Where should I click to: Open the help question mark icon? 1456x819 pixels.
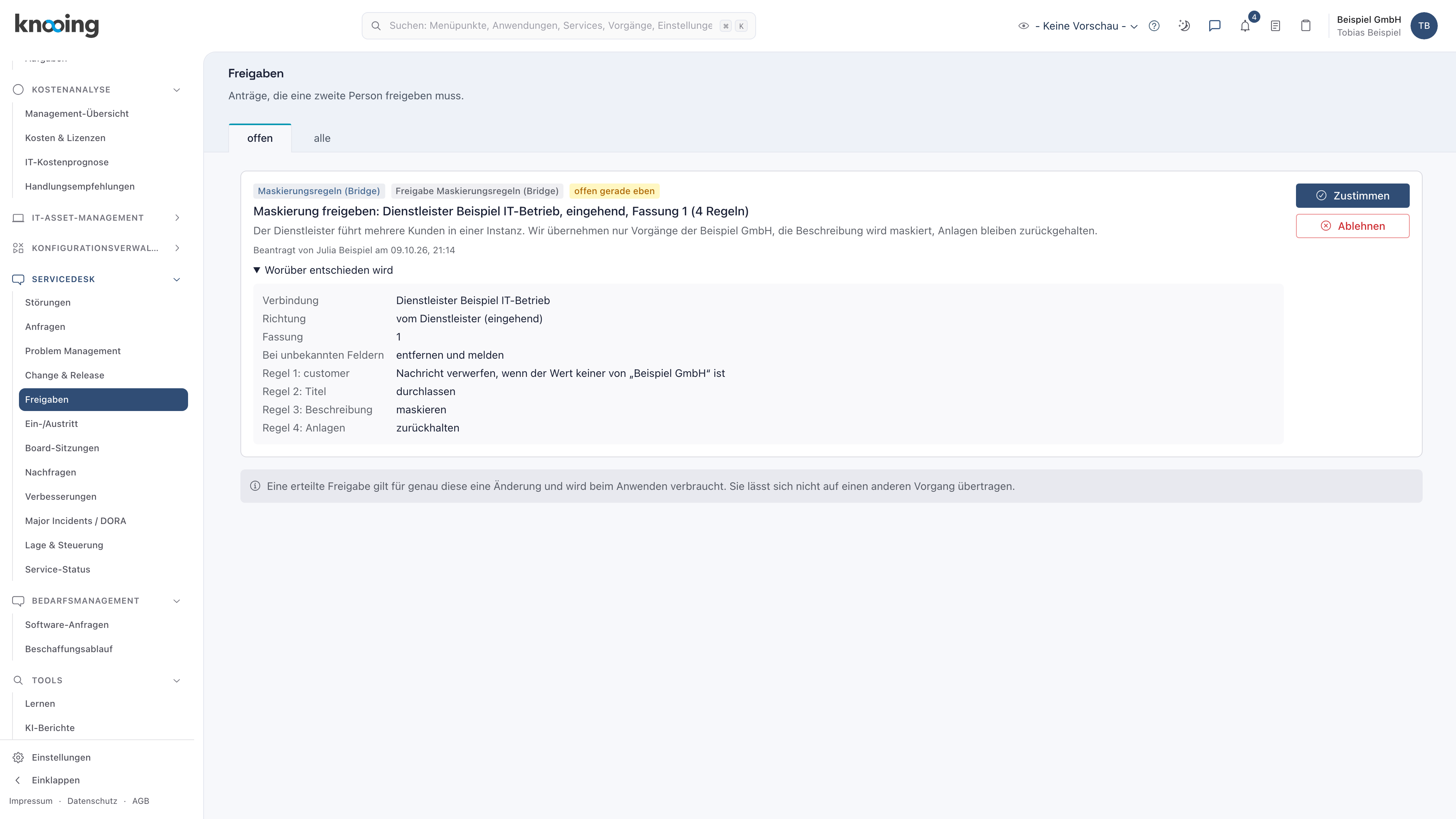(x=1154, y=26)
